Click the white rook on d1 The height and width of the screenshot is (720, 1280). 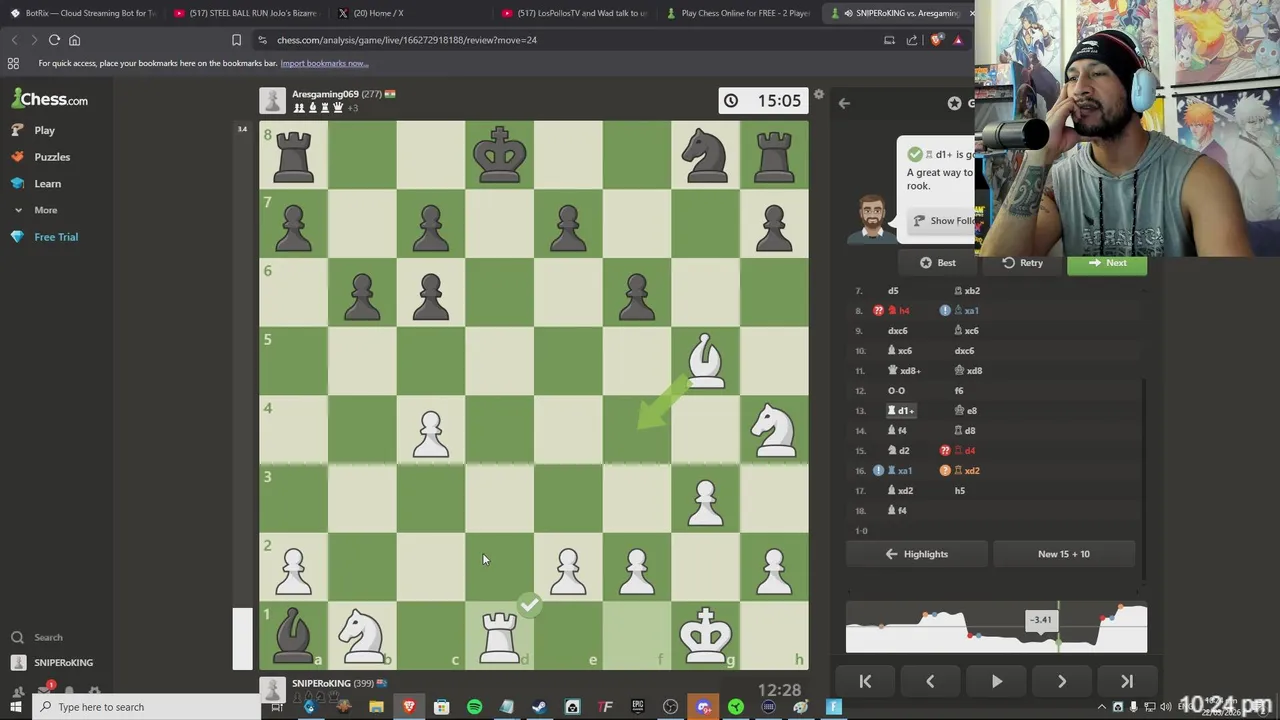(499, 636)
